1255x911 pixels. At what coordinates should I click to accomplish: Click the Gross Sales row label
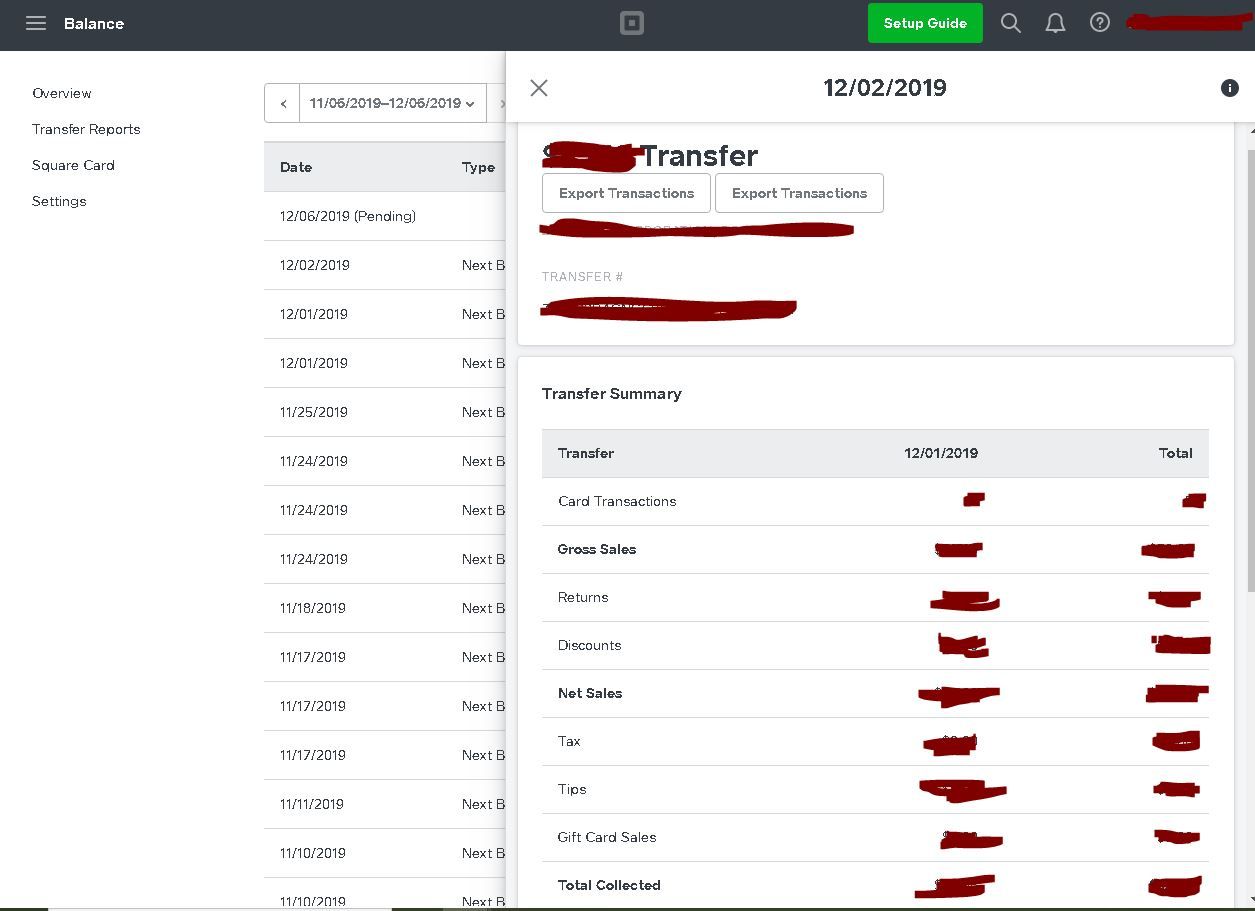coord(597,549)
